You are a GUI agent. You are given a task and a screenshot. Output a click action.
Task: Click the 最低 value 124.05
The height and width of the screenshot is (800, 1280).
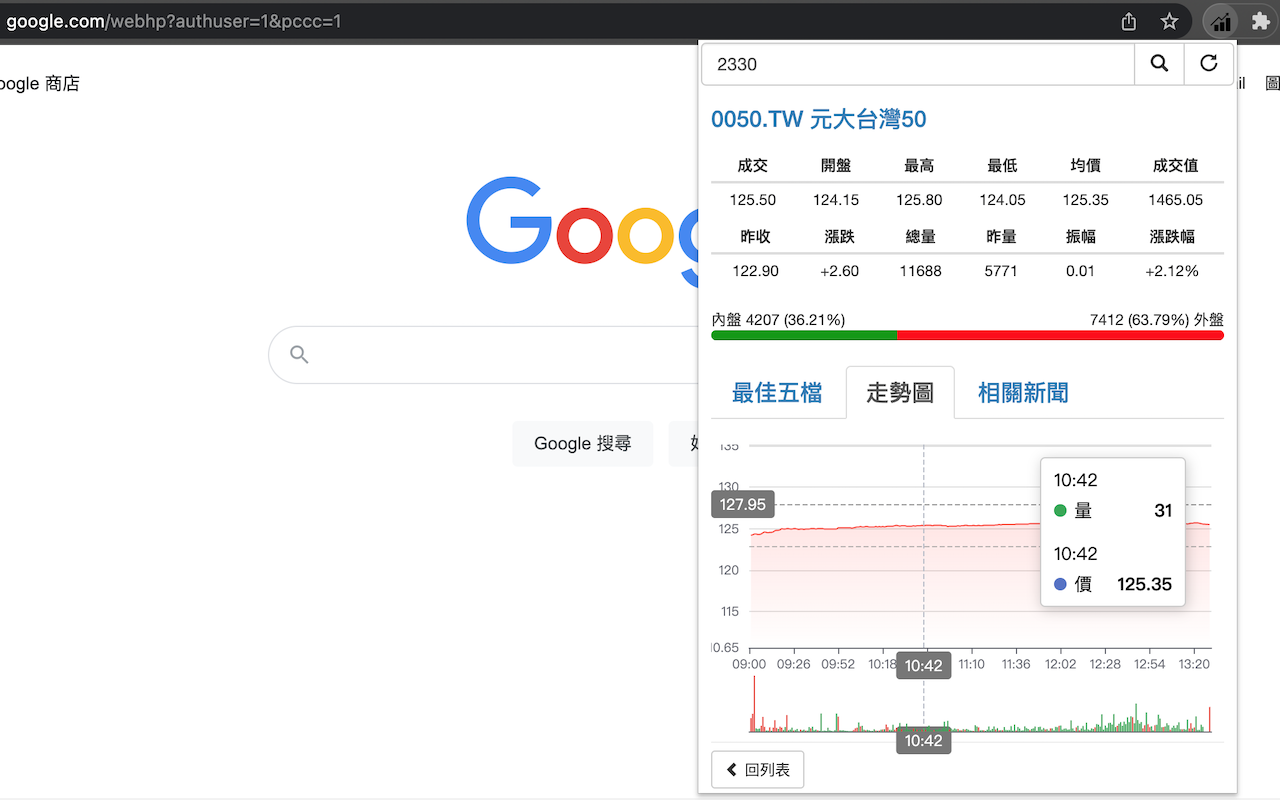click(1002, 200)
